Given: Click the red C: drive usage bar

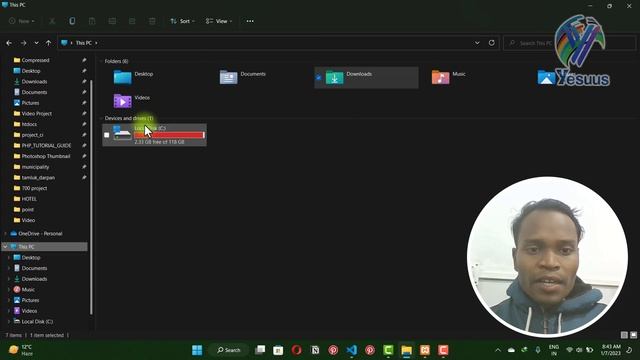Looking at the screenshot, I should click(169, 135).
